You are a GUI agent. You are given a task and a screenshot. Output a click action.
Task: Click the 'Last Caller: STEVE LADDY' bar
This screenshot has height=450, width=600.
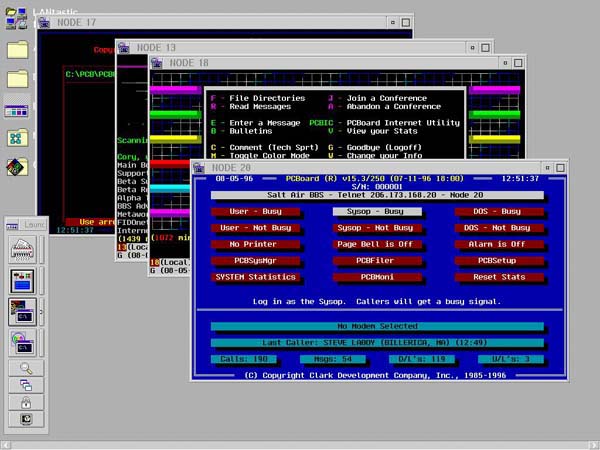coord(377,343)
